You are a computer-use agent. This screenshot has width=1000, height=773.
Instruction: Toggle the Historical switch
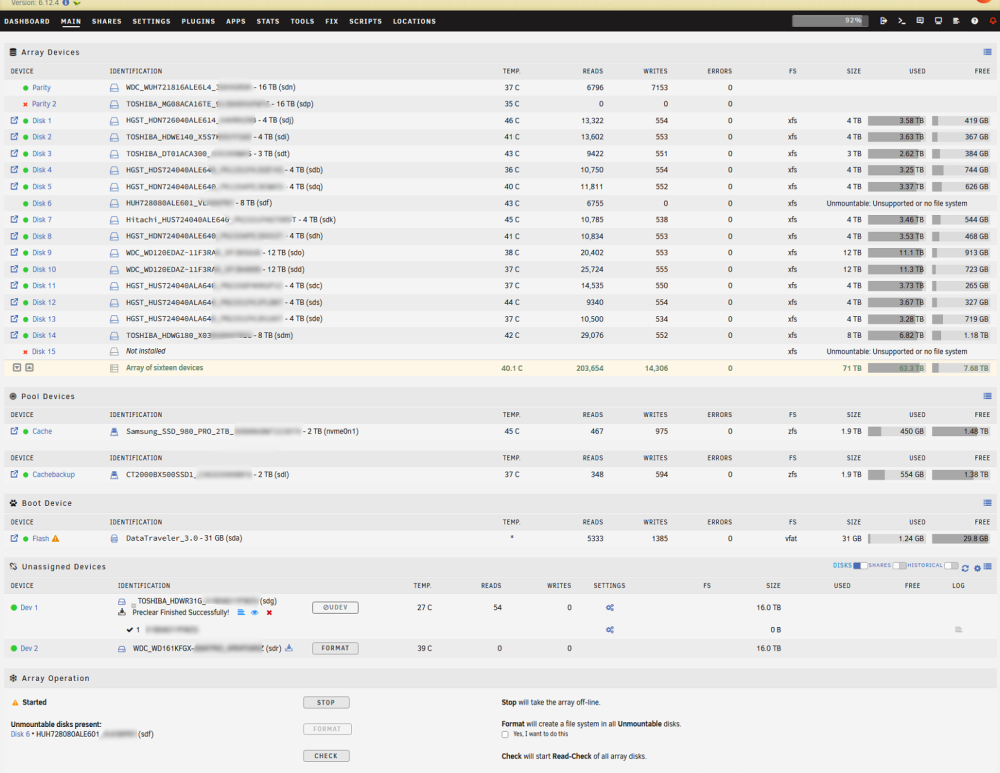[x=951, y=566]
